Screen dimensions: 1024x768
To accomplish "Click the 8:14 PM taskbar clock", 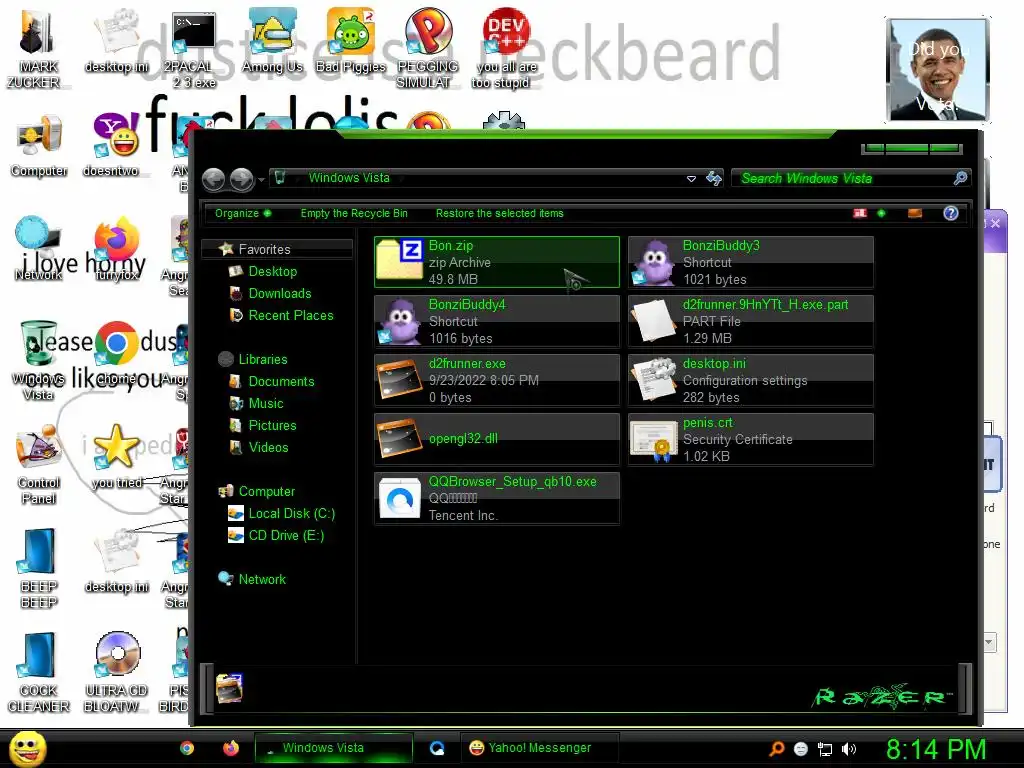I will click(x=935, y=749).
